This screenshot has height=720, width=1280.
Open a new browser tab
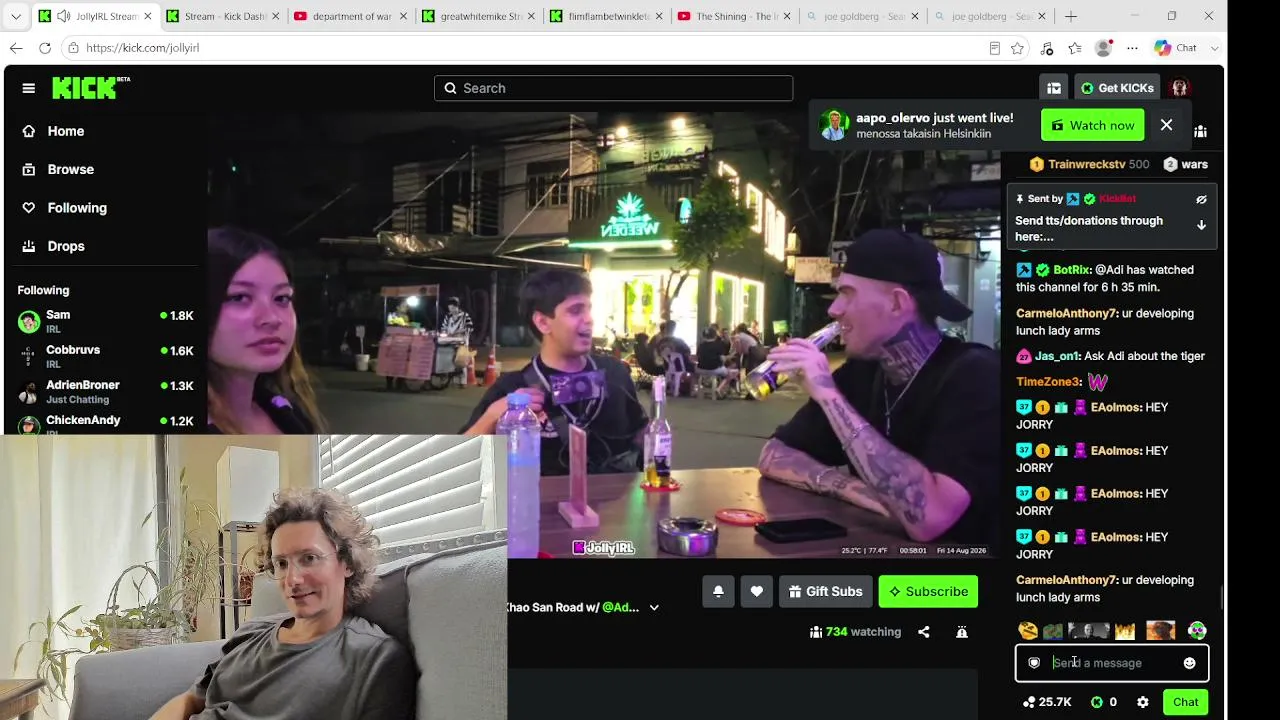pos(1071,16)
